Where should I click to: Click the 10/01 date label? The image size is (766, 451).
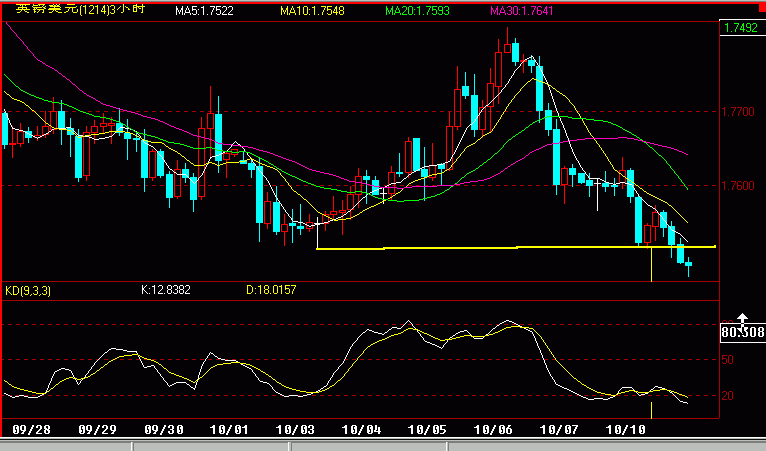229,430
